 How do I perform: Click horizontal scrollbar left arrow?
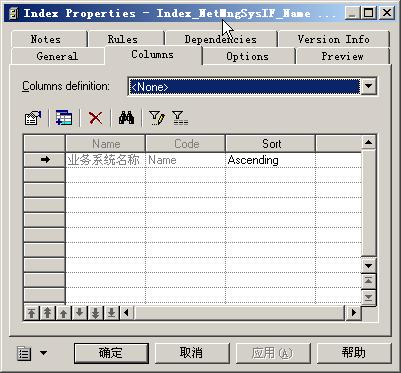(126, 313)
